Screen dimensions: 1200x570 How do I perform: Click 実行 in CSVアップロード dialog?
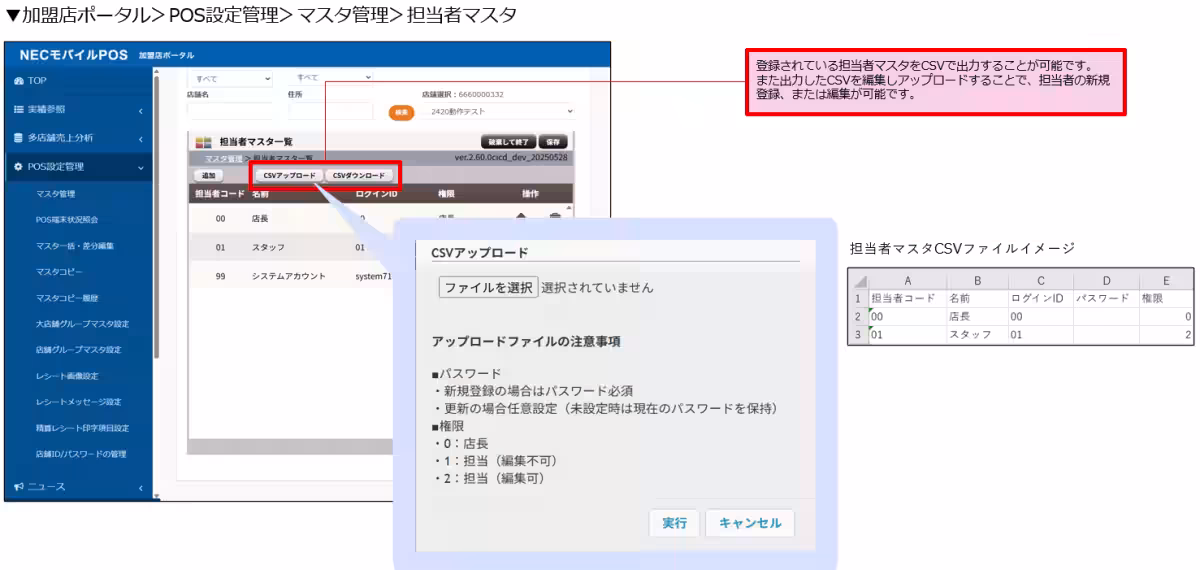(674, 523)
